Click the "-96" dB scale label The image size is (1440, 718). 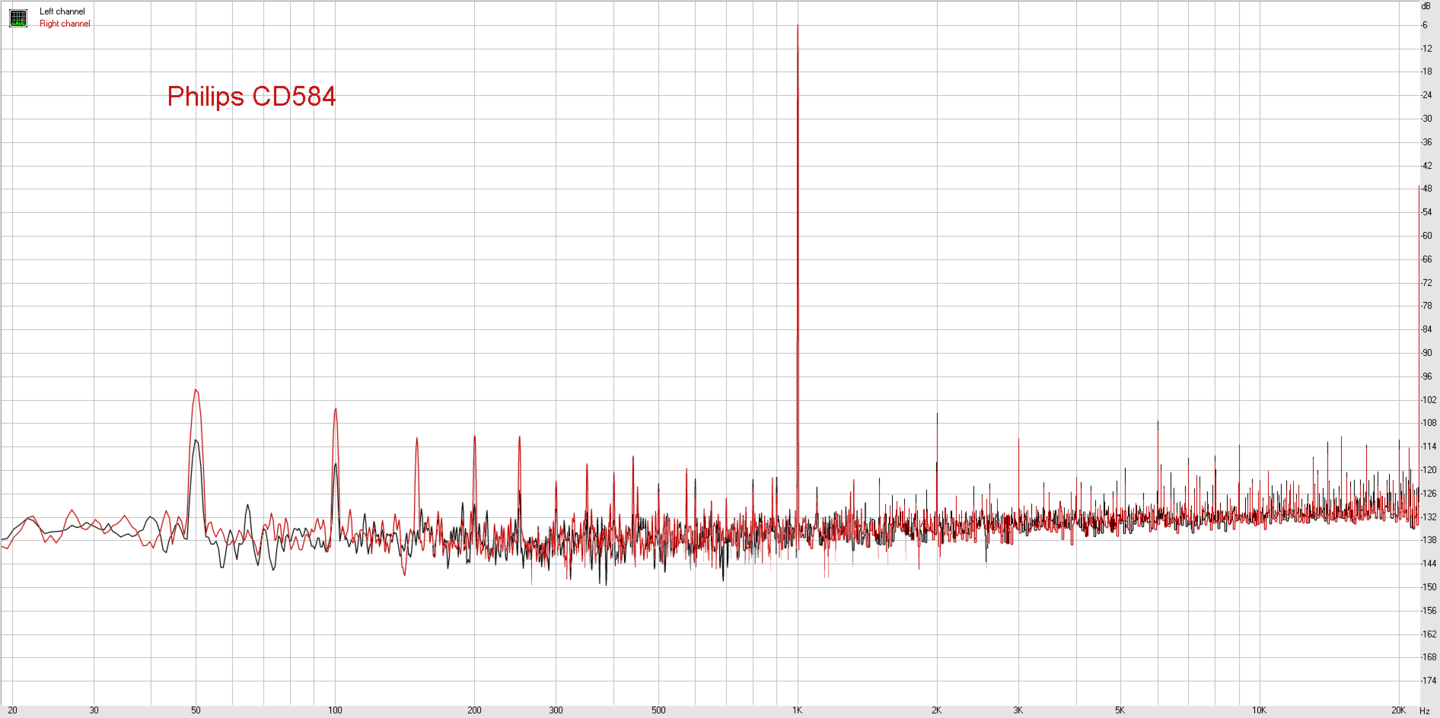1426,377
